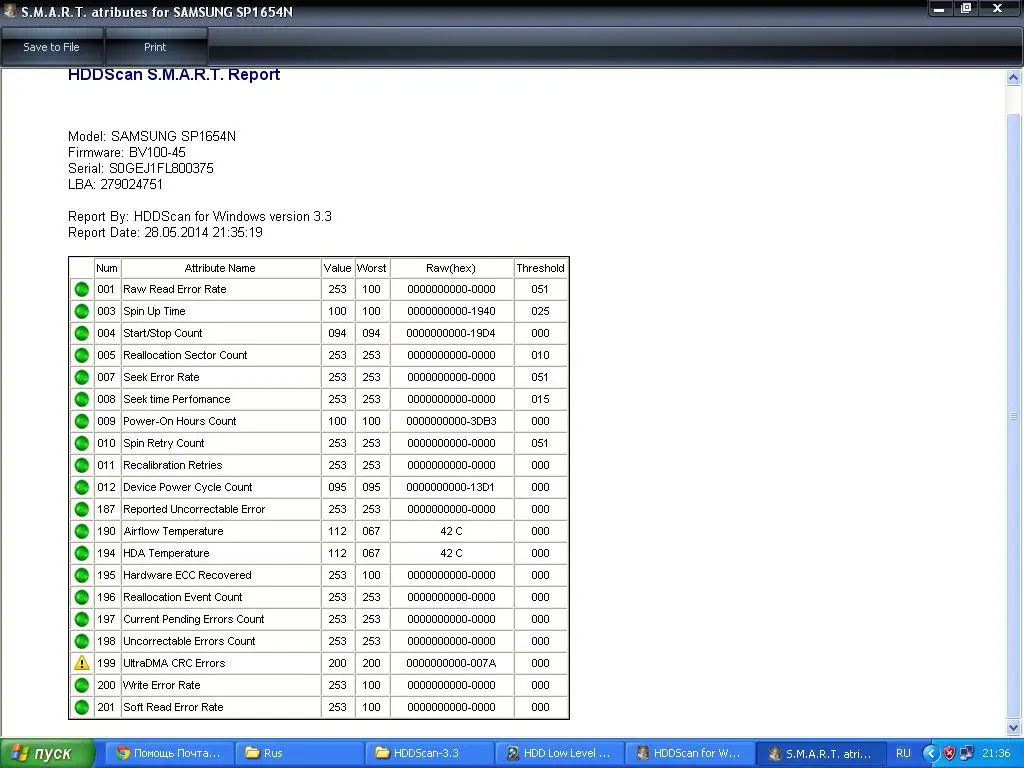The image size is (1024, 768).
Task: Click the vertical scrollbar thumb
Action: coord(1014,415)
